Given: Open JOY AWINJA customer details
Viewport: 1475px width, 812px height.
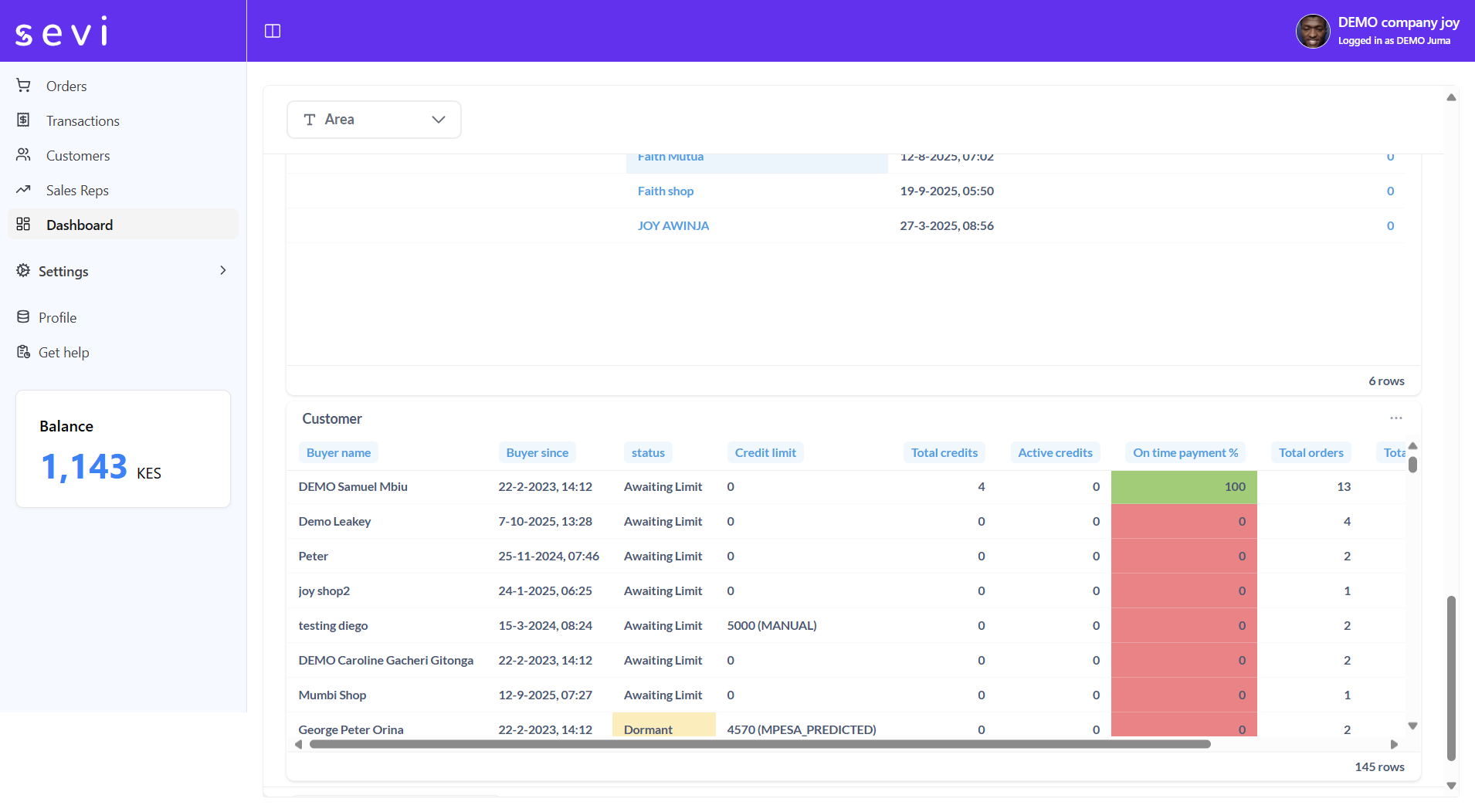Looking at the screenshot, I should click(673, 225).
